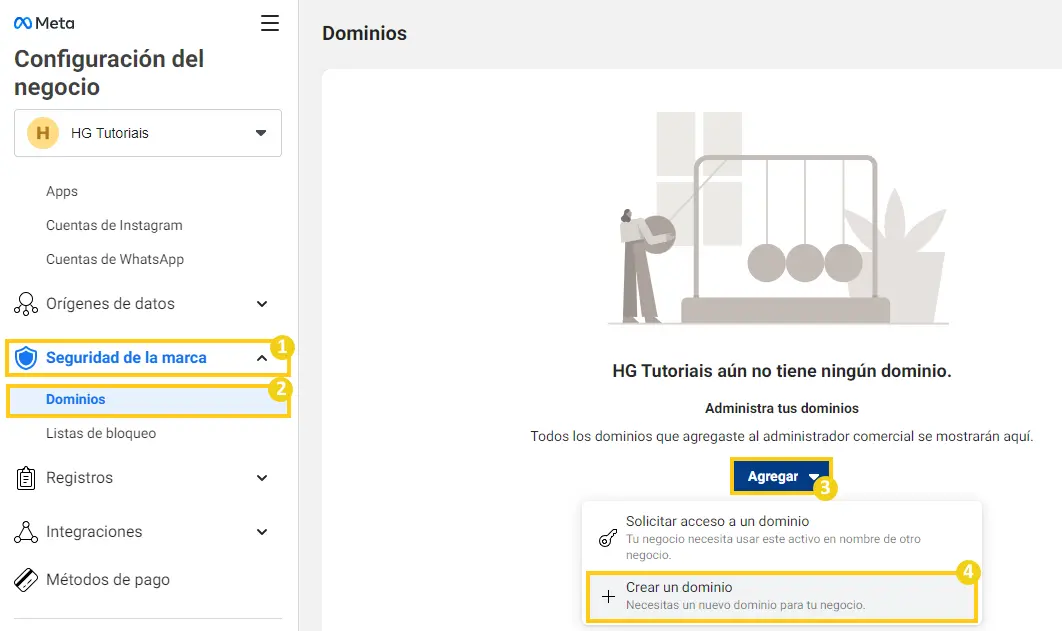Click the Orígenes de datos label

point(110,304)
